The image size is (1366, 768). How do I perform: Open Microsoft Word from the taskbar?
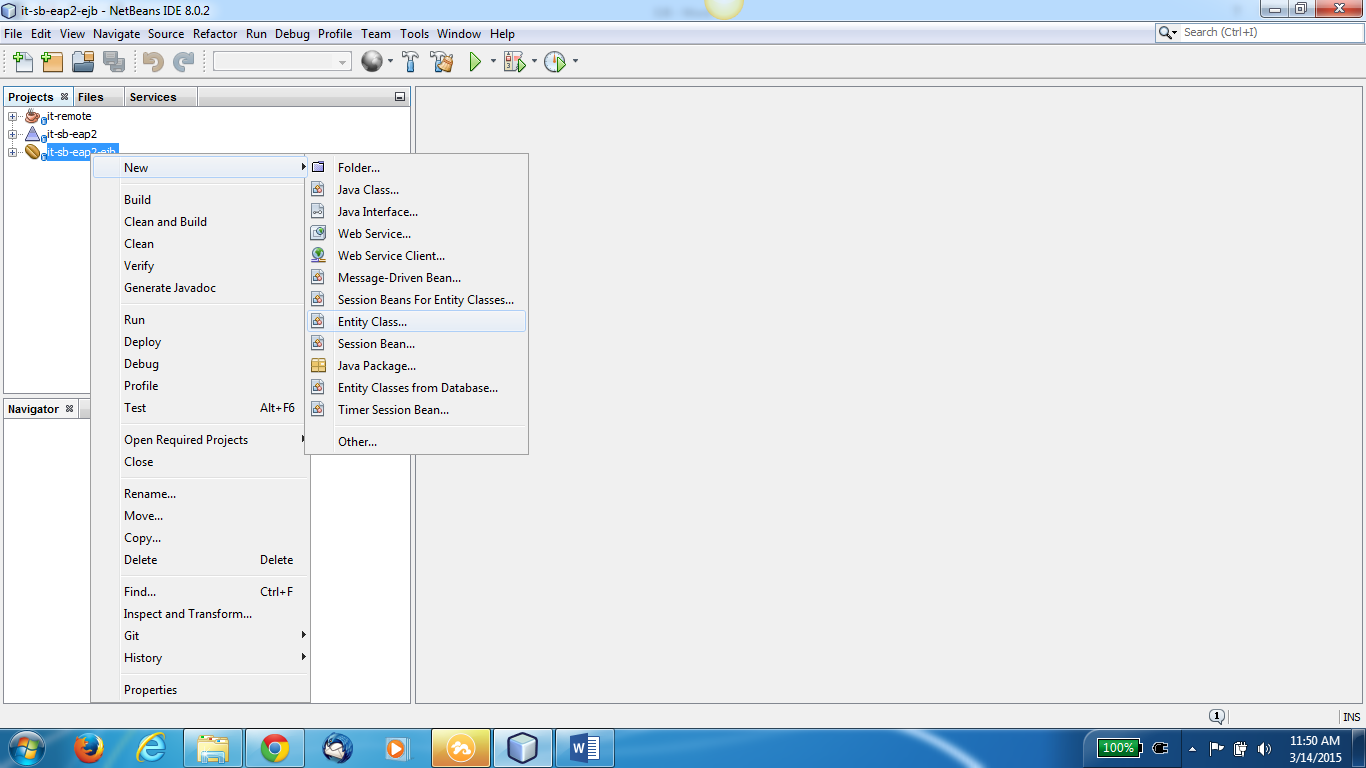point(584,747)
